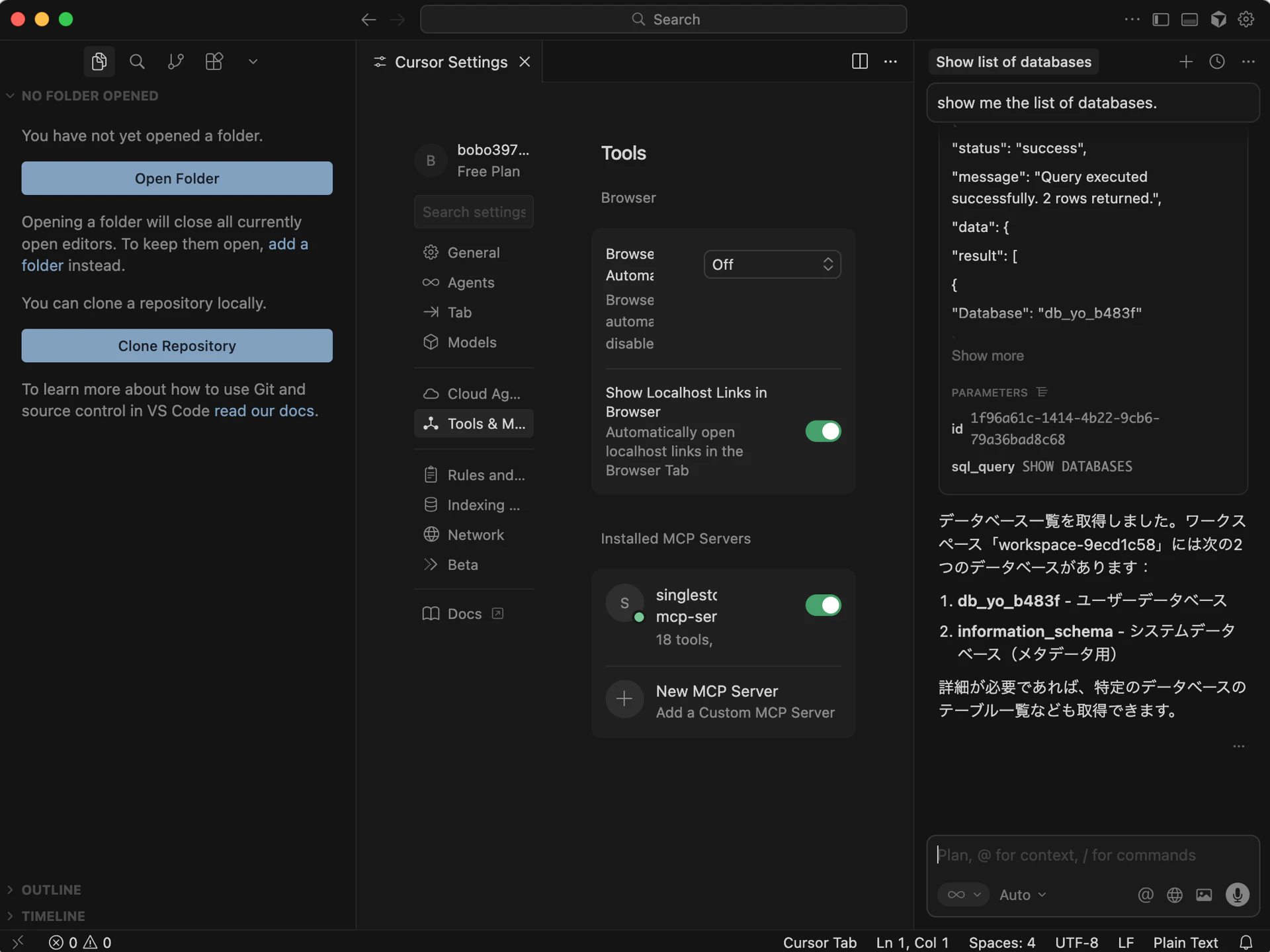The width and height of the screenshot is (1270, 952).
Task: Change language mode Plain Text
Action: 1185,942
